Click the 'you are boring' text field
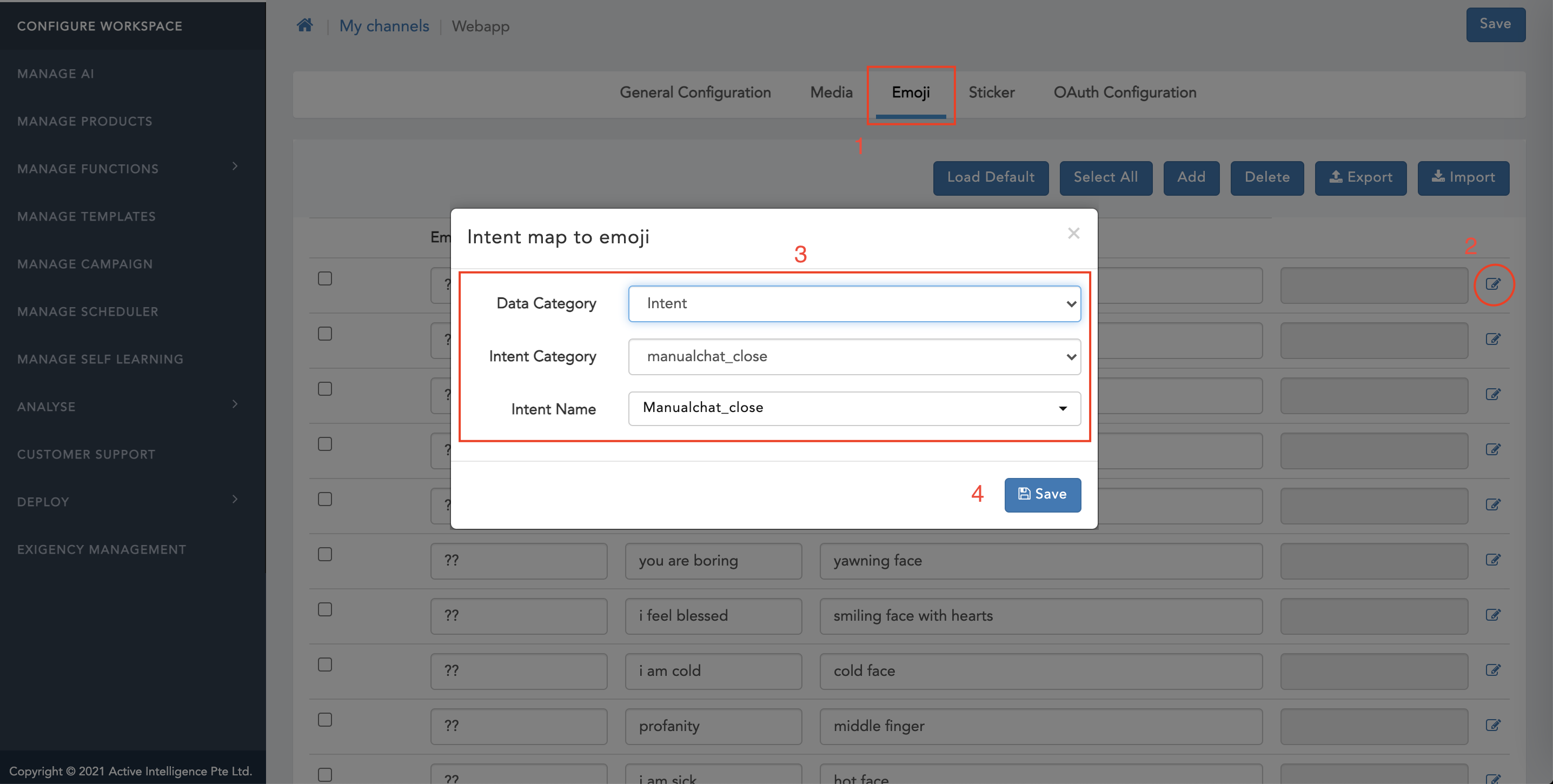Image resolution: width=1553 pixels, height=784 pixels. [713, 561]
